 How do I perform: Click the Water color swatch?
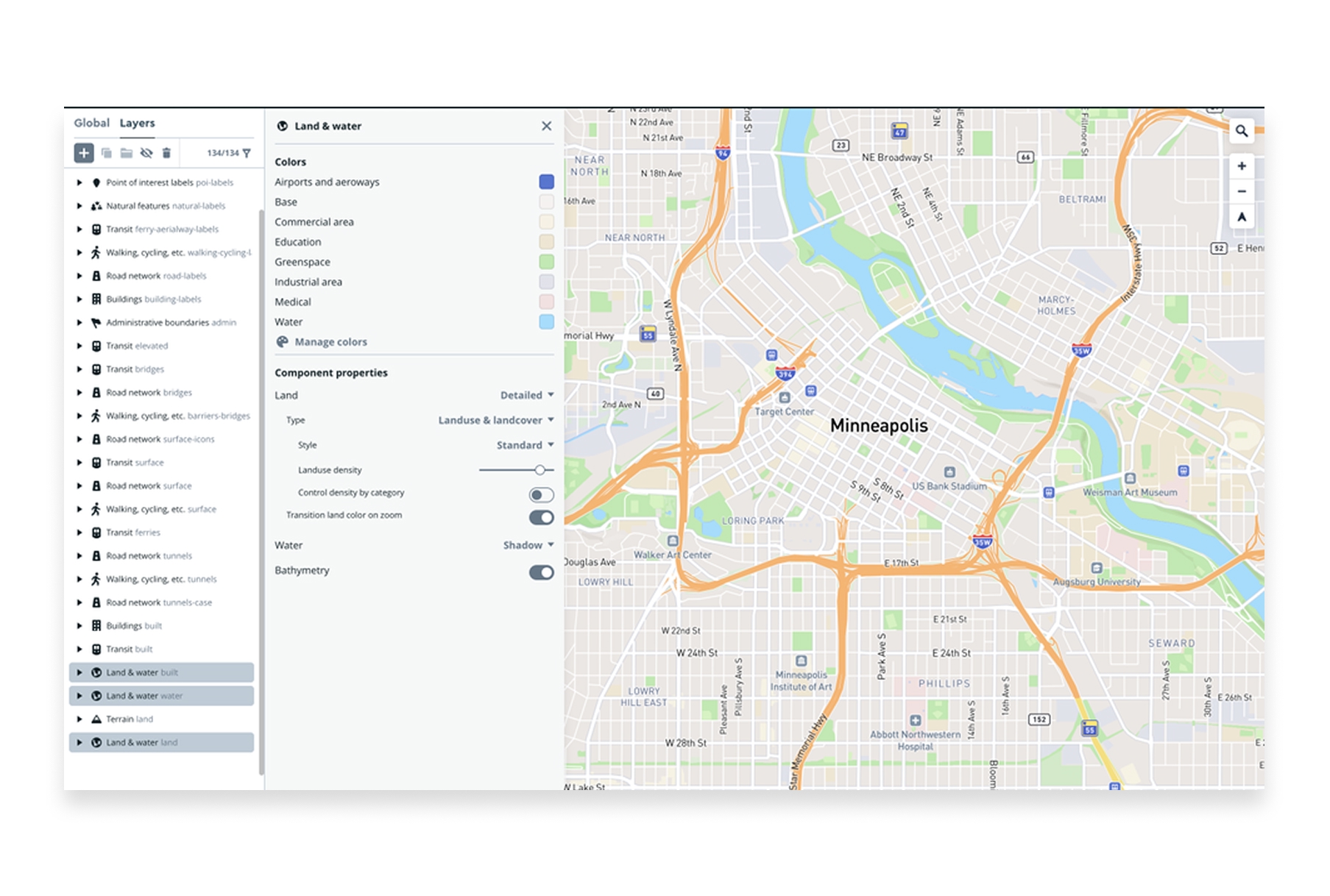click(545, 321)
